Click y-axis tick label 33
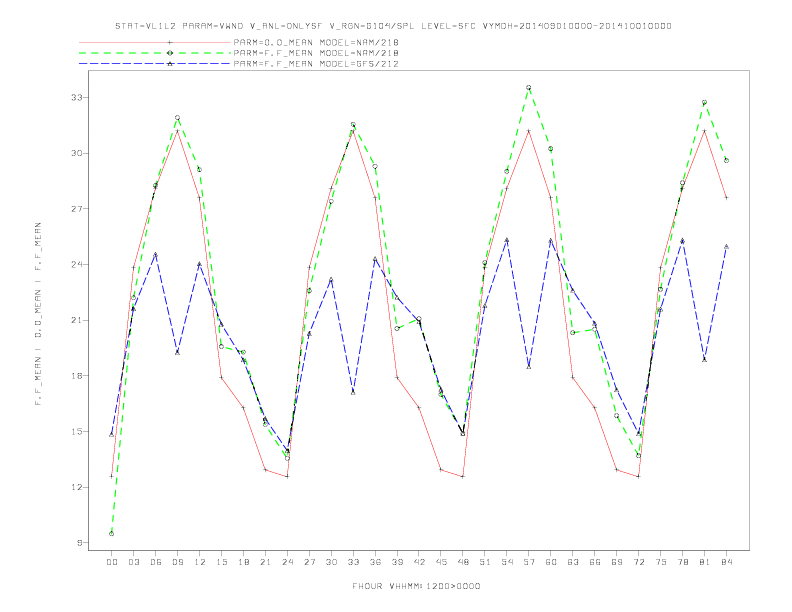Image resolution: width=792 pixels, height=612 pixels. pos(76,97)
